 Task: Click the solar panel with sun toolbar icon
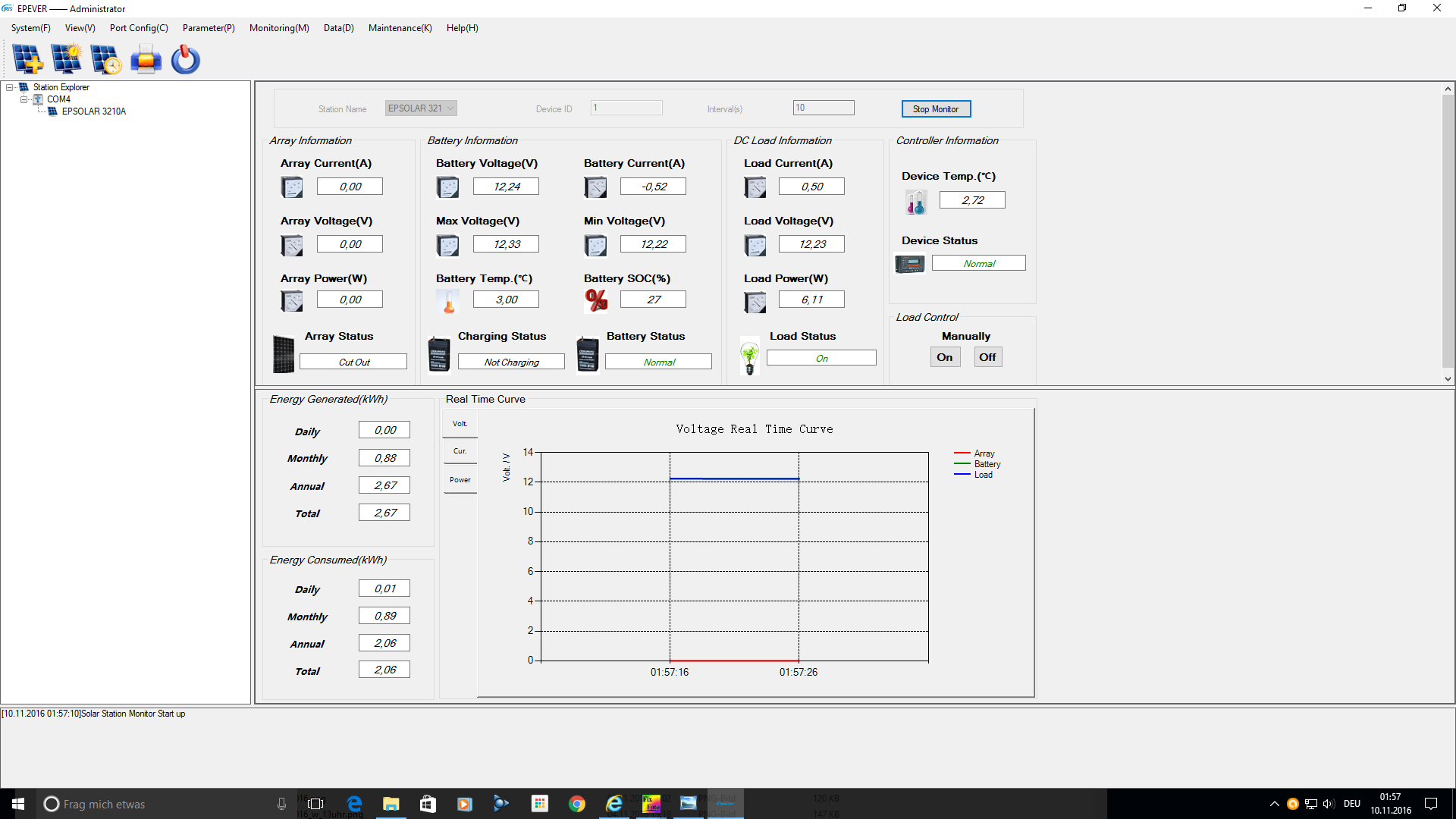67,59
